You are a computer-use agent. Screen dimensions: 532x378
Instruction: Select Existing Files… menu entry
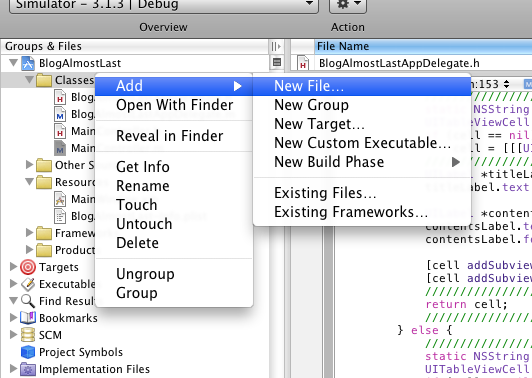(362, 193)
